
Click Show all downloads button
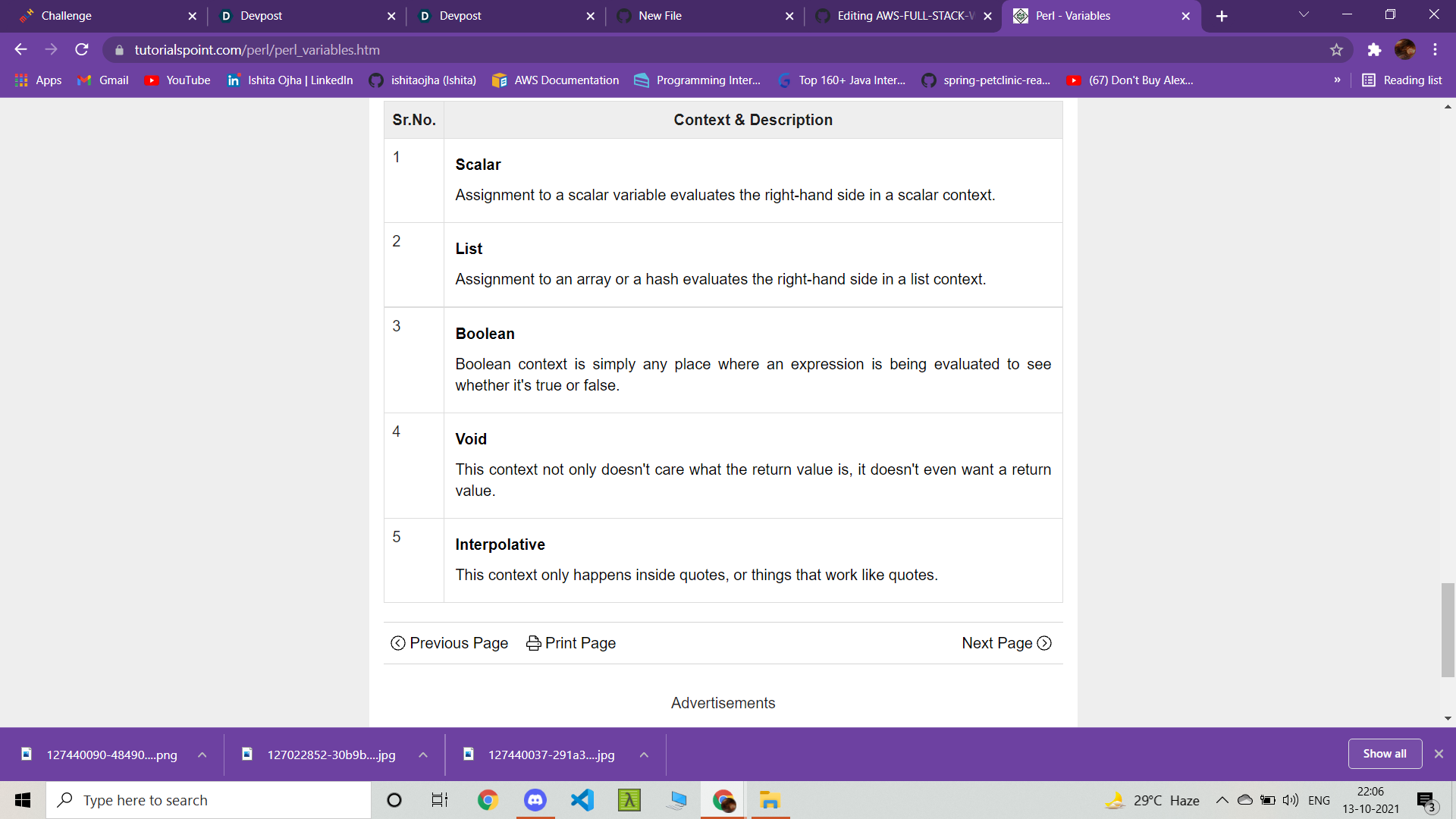pyautogui.click(x=1384, y=754)
